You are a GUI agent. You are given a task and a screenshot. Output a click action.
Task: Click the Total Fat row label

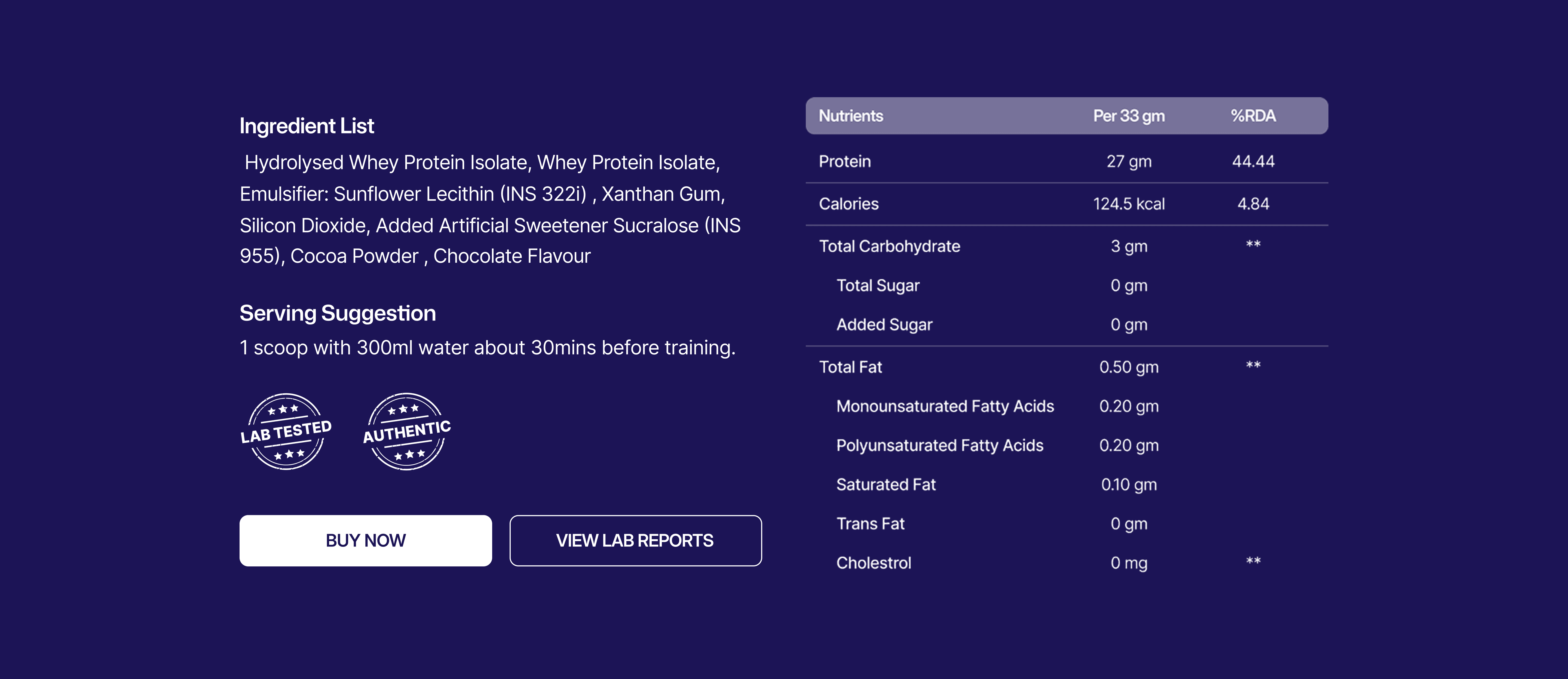[x=850, y=367]
